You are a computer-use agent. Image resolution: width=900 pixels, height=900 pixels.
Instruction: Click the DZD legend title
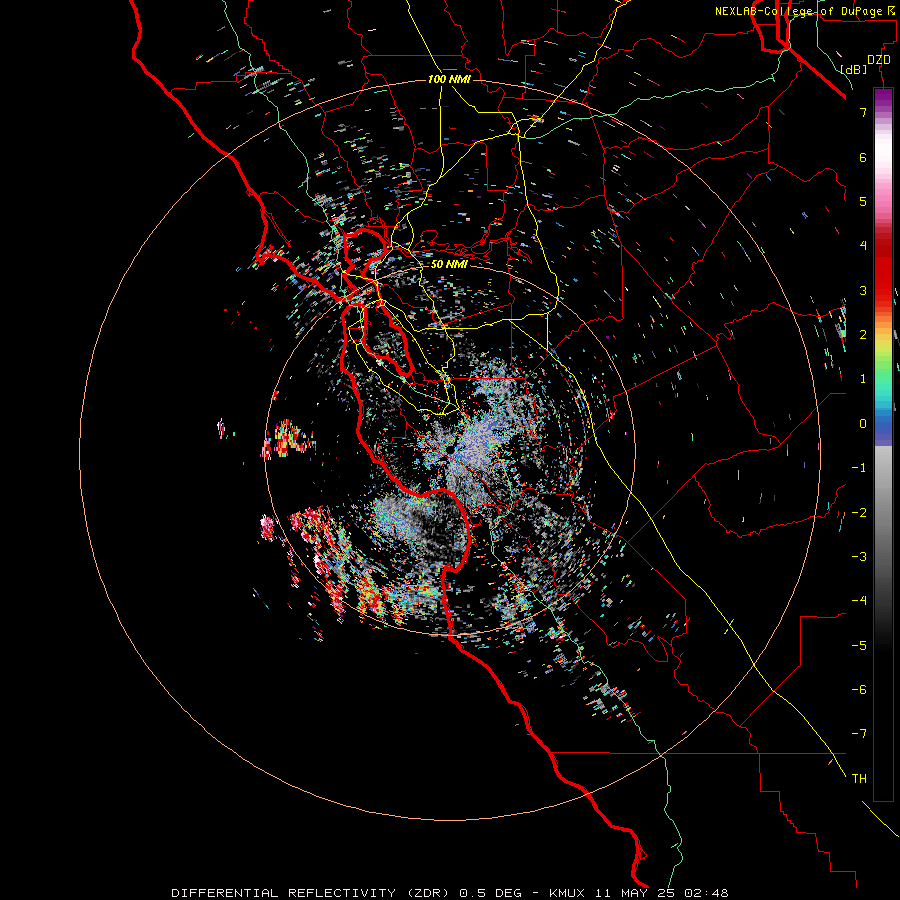[879, 60]
